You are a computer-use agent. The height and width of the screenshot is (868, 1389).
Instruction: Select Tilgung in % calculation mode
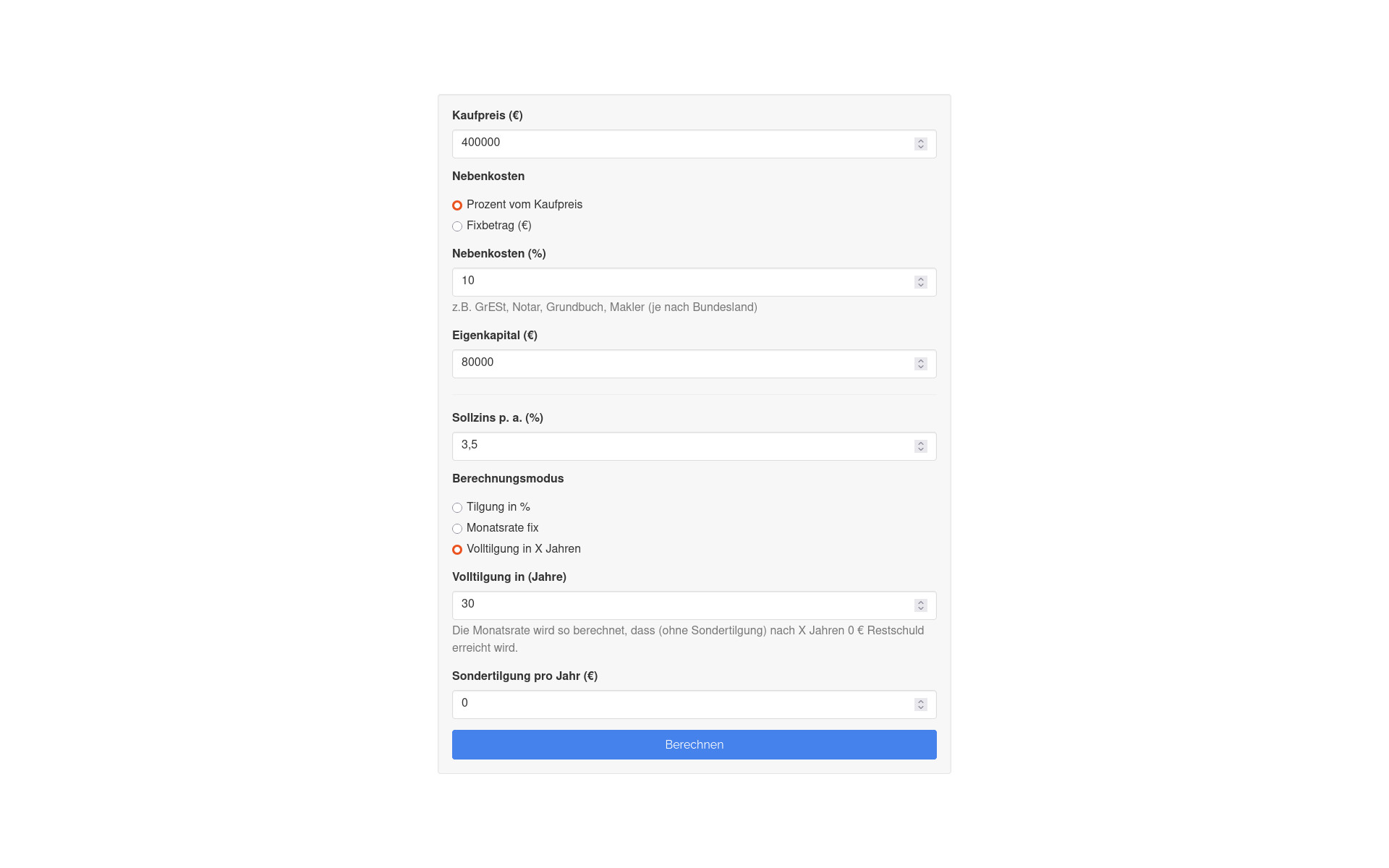(x=457, y=508)
